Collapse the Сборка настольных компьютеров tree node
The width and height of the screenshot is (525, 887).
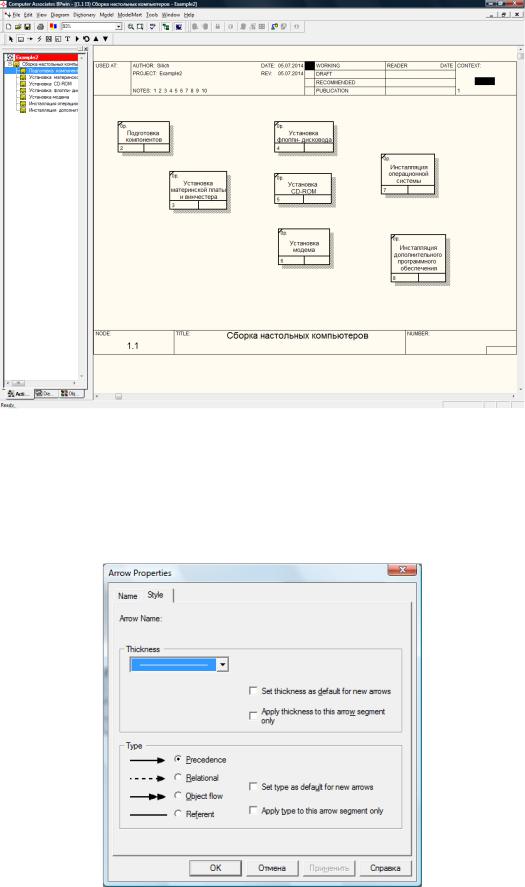[10, 64]
